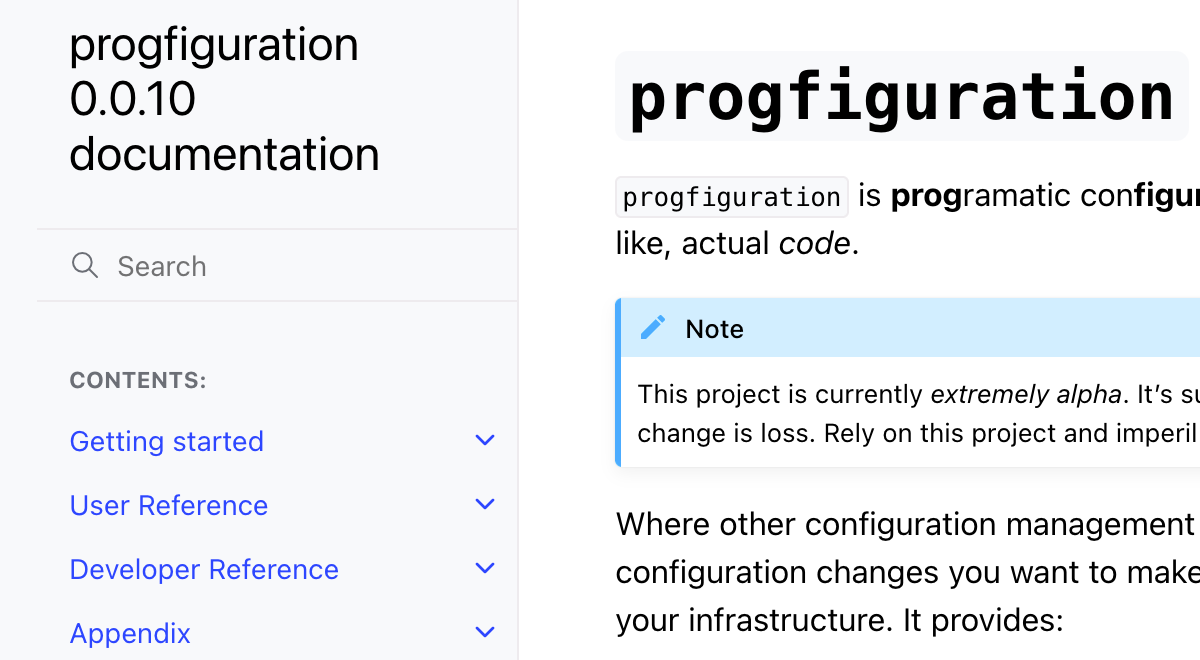
Task: Select the large progfiguration page heading
Action: [900, 95]
